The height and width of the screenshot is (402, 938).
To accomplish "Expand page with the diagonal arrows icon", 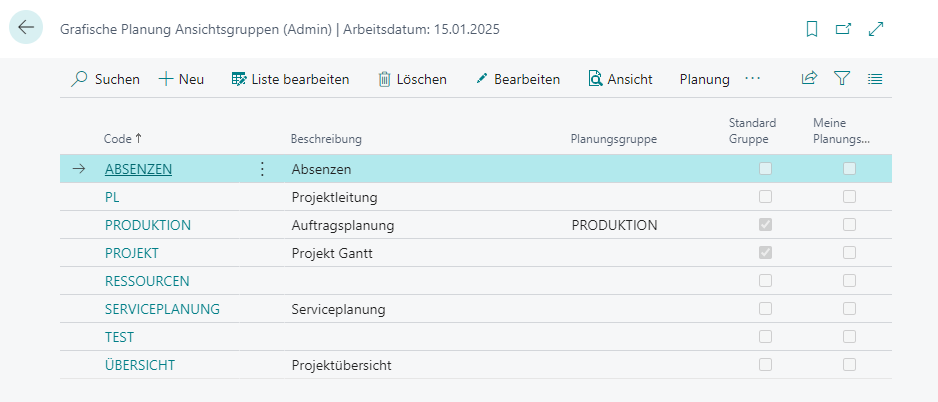I will coord(876,29).
